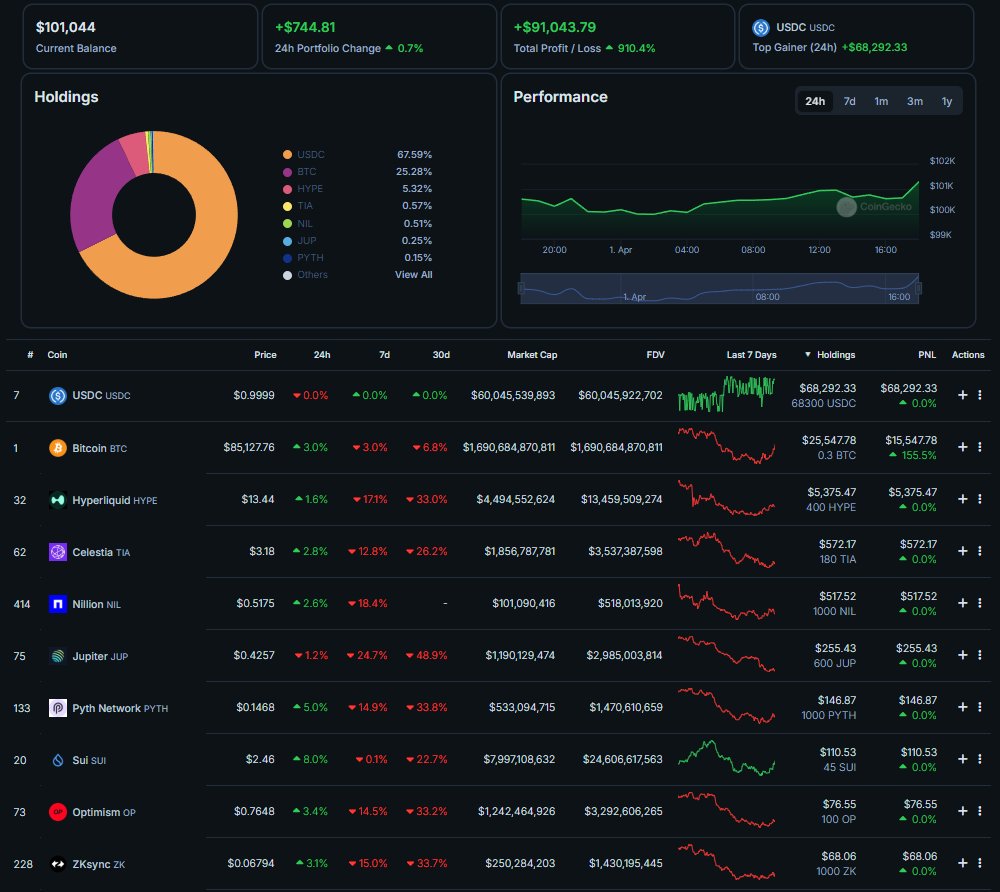Click the Celestia coin logo icon
The height and width of the screenshot is (892, 1000).
tap(57, 552)
